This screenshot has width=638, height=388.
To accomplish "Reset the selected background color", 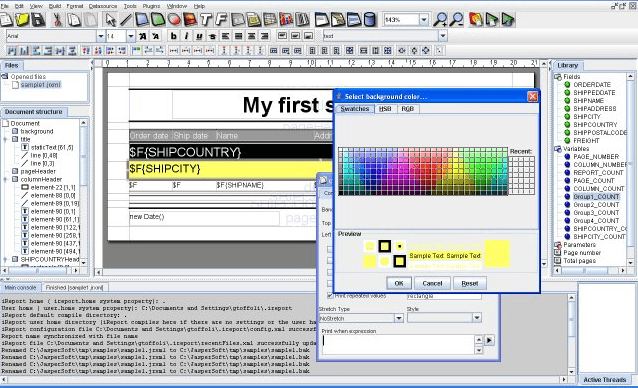I will point(470,283).
